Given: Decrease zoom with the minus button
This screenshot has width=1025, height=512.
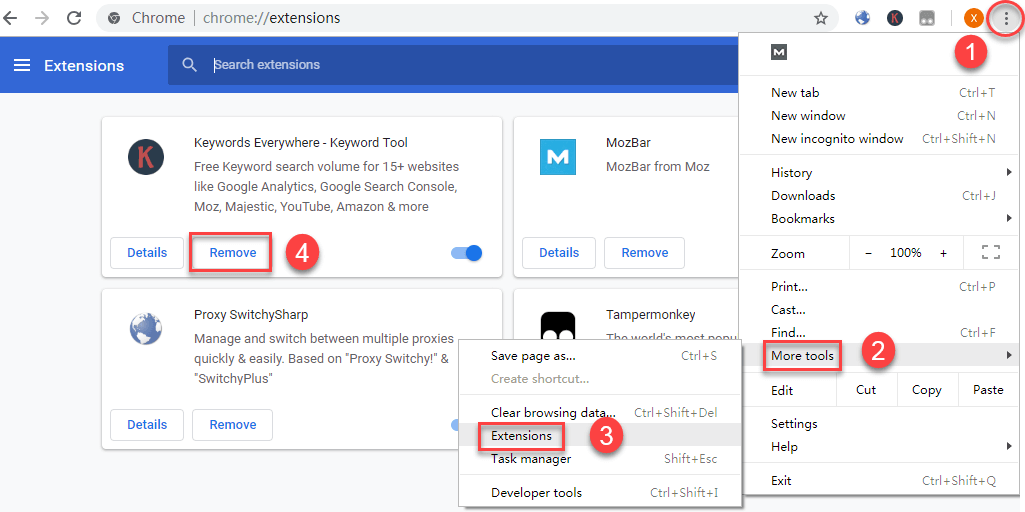Looking at the screenshot, I should pyautogui.click(x=868, y=252).
